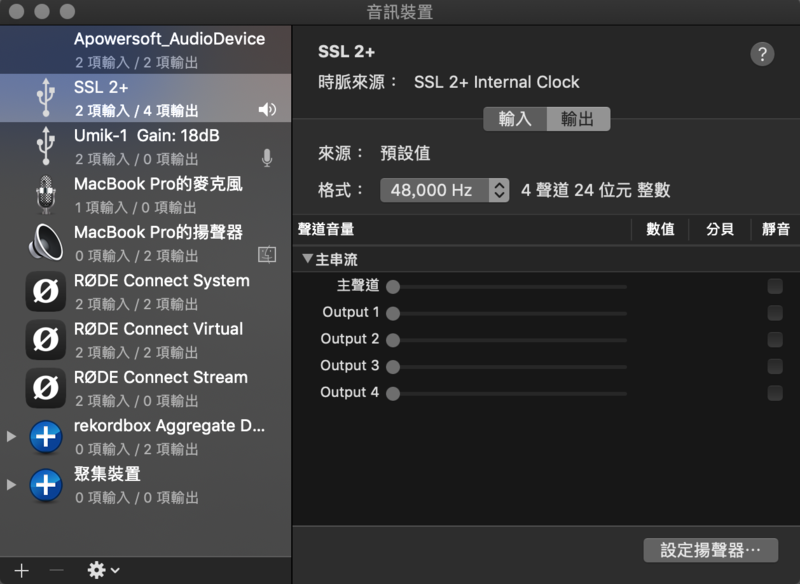Enable mute checkbox for Output 4
Screen dimensions: 800x584
pos(775,393)
